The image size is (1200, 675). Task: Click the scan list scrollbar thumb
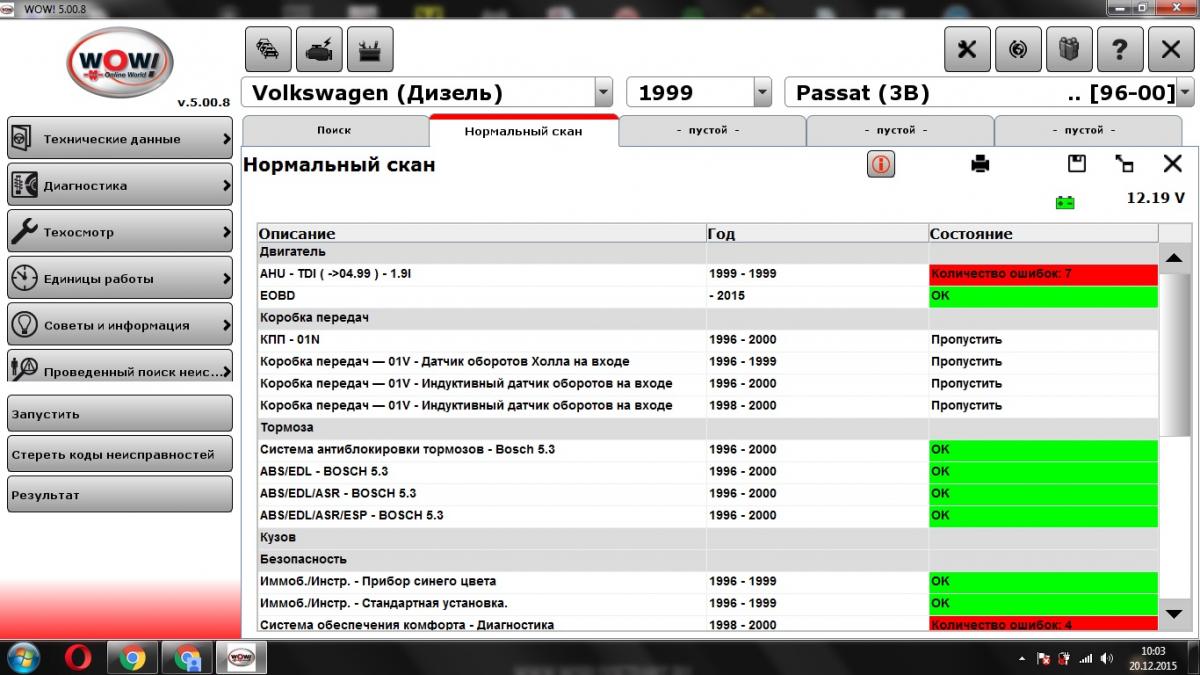tap(1175, 354)
